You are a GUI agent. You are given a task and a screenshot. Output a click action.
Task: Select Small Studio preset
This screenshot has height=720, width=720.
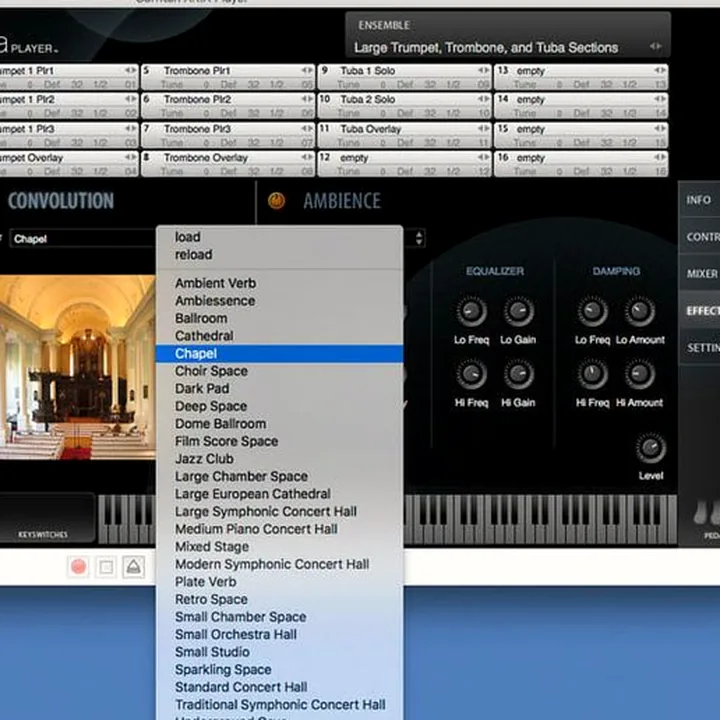(280, 652)
